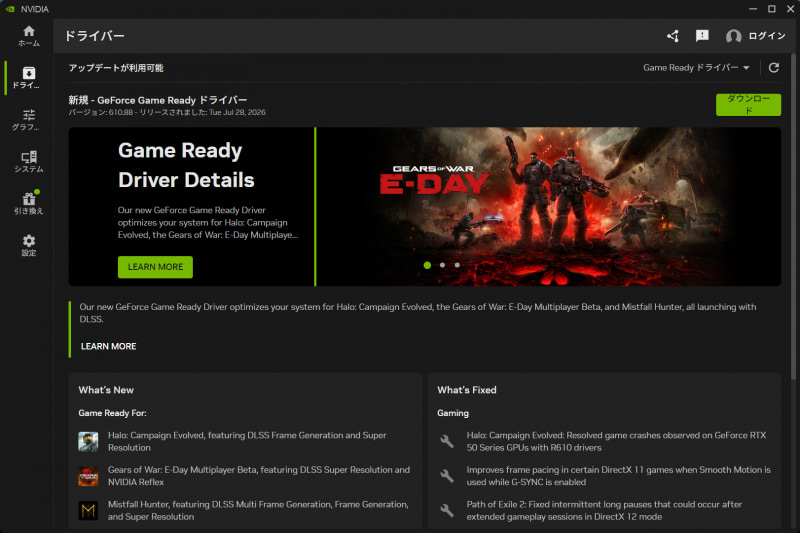Click the driver version 610.88 text line
The height and width of the screenshot is (533, 800).
coord(167,112)
